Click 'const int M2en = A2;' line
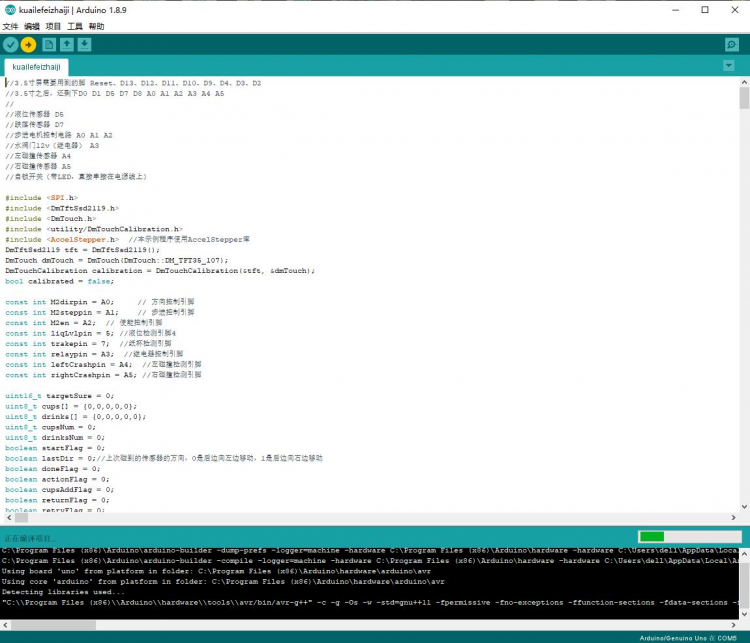Screen dimensions: 750x643 [51, 323]
